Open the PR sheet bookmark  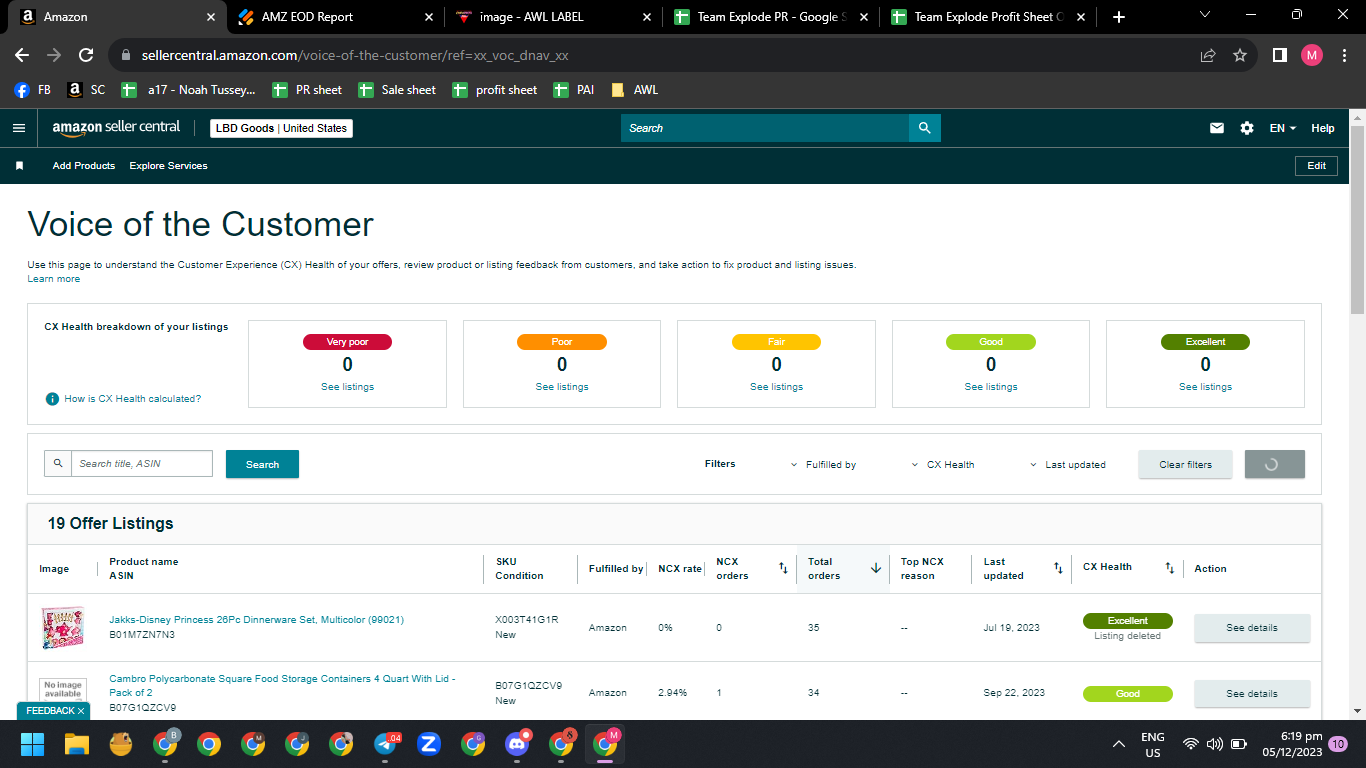tap(308, 90)
